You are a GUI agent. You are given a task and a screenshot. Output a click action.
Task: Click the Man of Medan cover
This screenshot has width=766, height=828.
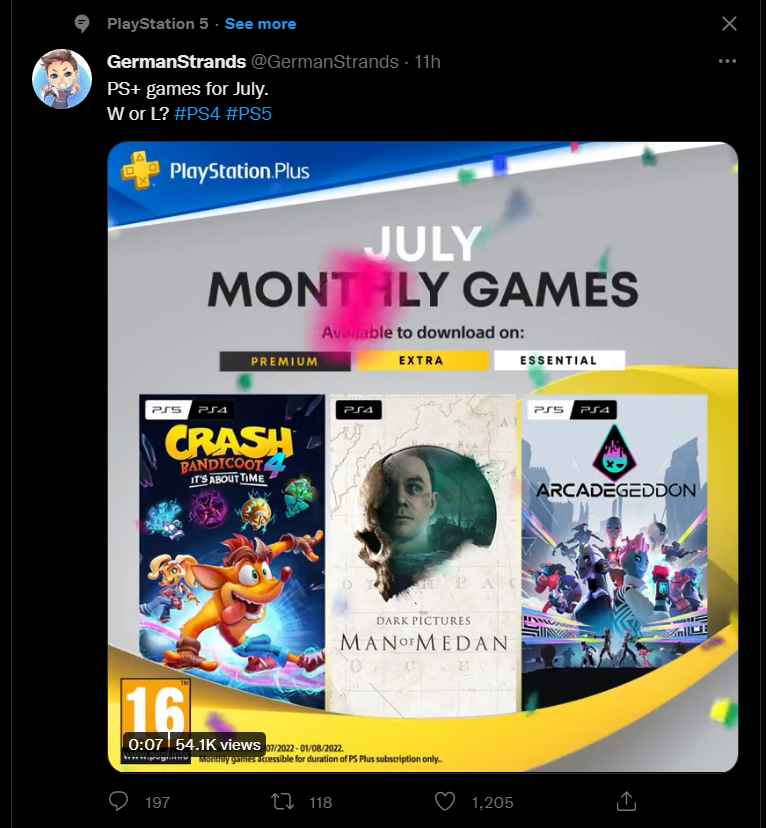tap(423, 554)
